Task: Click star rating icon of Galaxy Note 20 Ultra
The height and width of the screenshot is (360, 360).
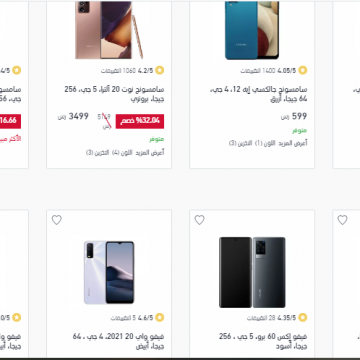Action: coord(160,70)
